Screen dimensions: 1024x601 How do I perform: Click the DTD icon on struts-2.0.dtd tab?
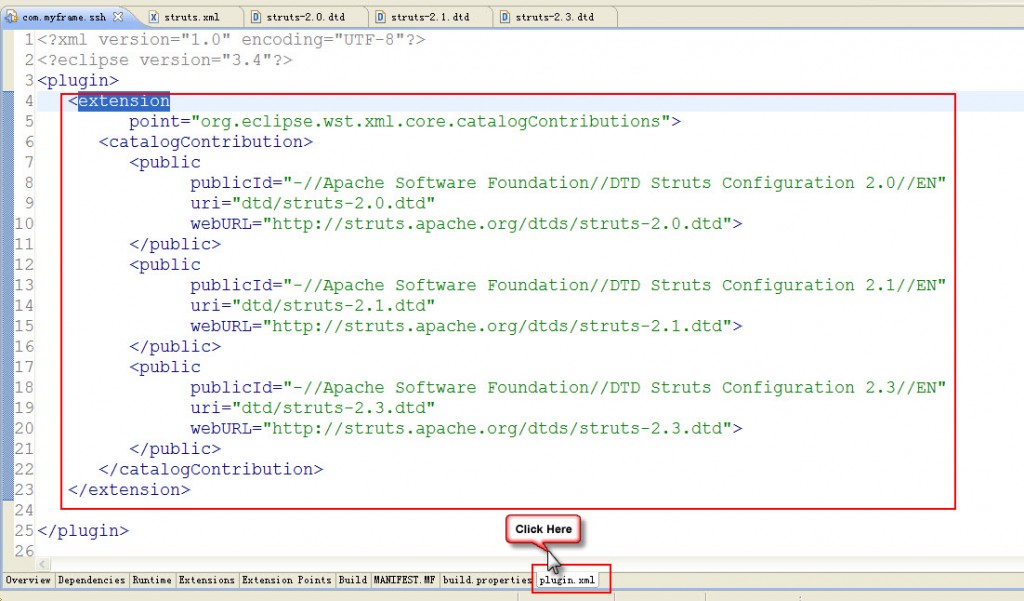tap(256, 17)
